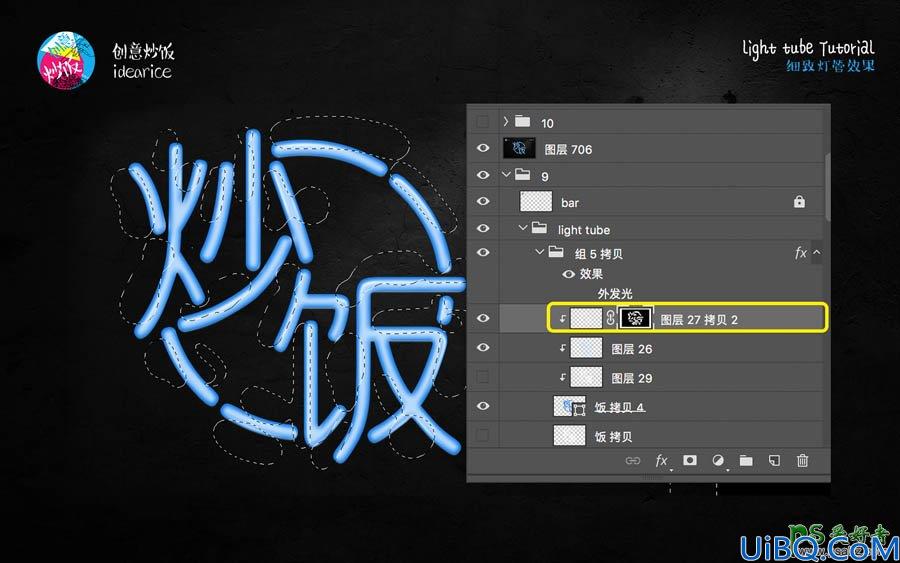900x563 pixels.
Task: Select the layer name 饭 拷贝
Action: click(613, 437)
